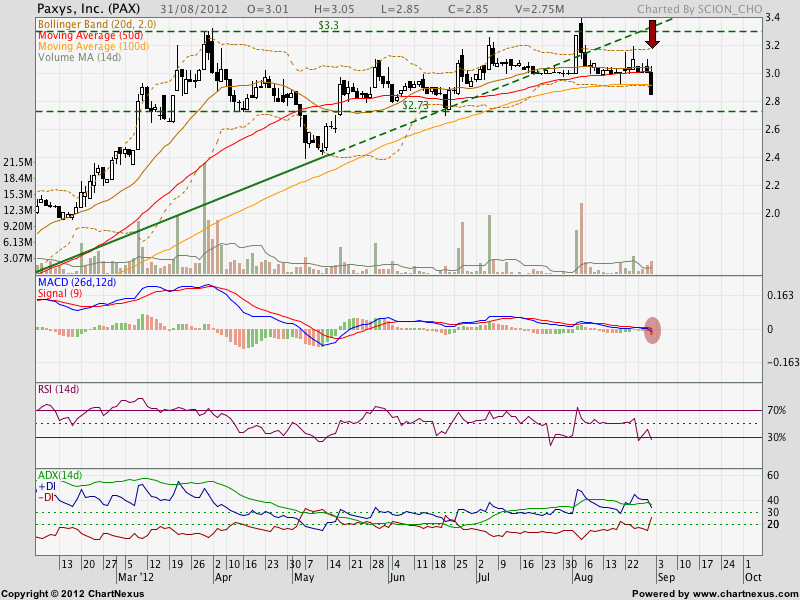
Task: Select the RSI (14d) indicator label
Action: point(58,390)
